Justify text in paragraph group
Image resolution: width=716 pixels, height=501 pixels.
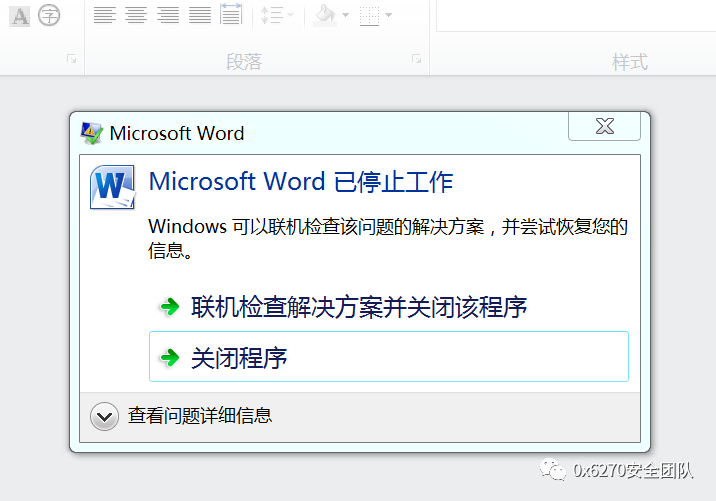[x=200, y=15]
